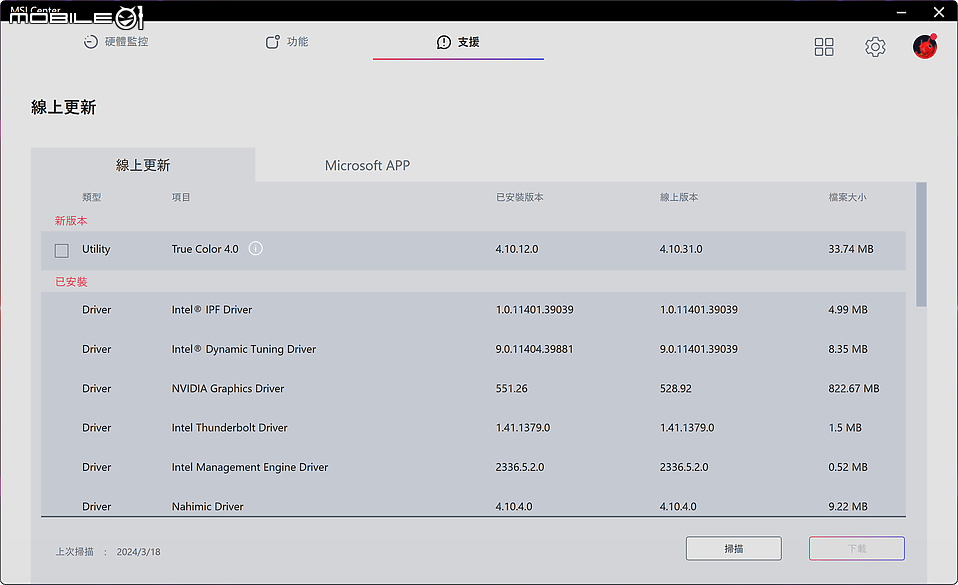Open the 硬體監控 hardware monitoring tab
Image resolution: width=958 pixels, height=585 pixels.
[x=116, y=42]
